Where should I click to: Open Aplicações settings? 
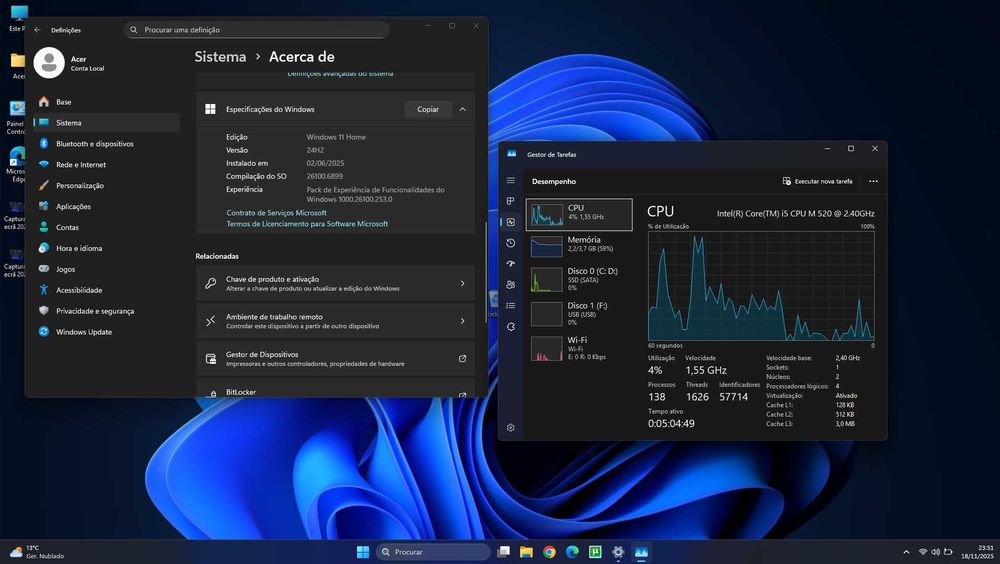[x=107, y=207]
